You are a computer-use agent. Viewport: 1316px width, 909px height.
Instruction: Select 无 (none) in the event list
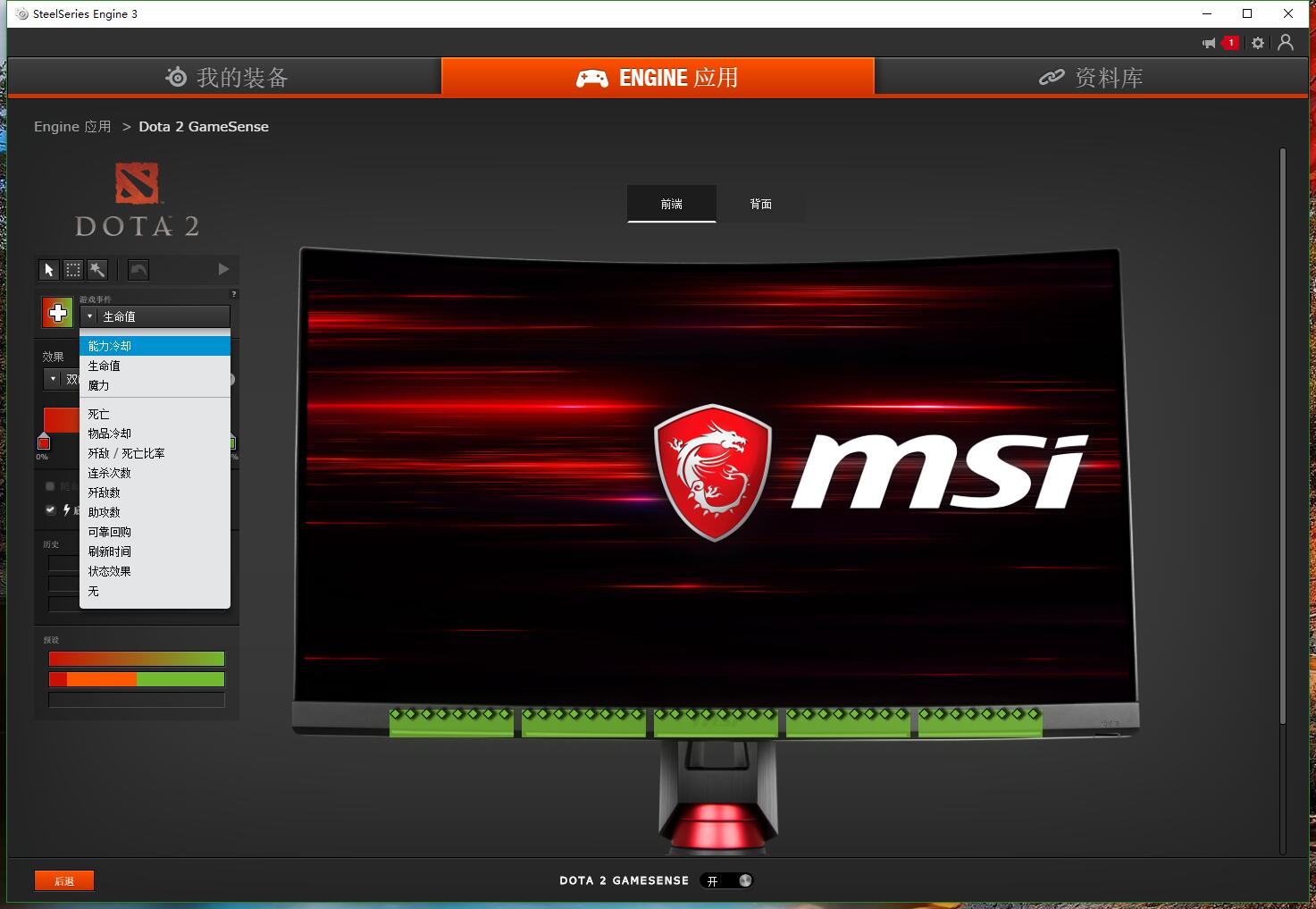click(155, 591)
